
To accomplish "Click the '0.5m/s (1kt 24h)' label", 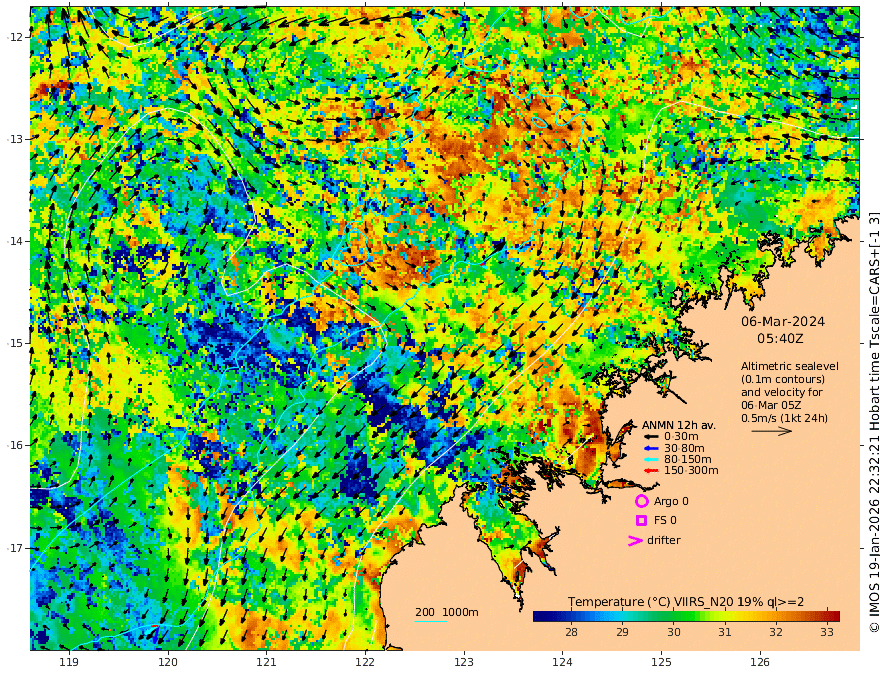I will click(x=784, y=418).
